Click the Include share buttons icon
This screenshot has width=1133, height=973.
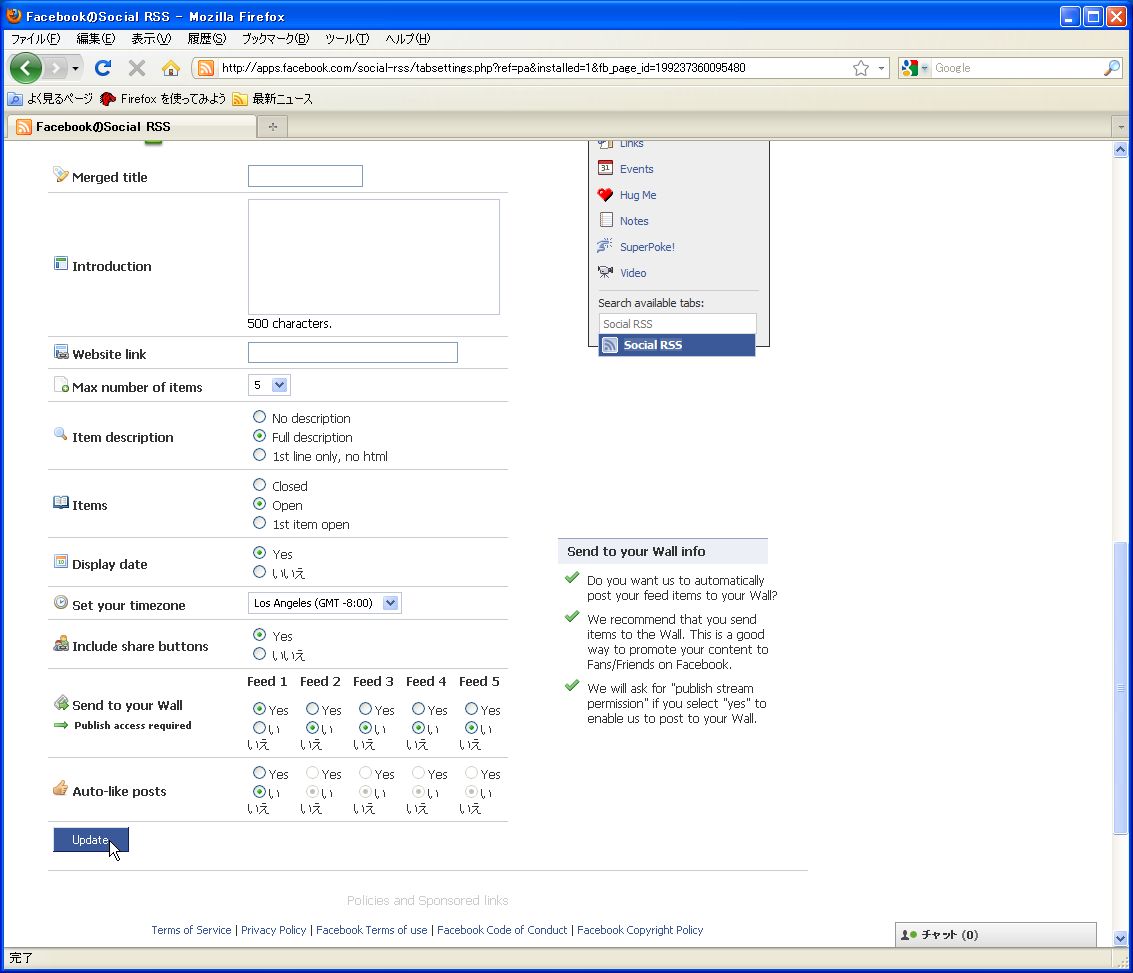[x=61, y=644]
